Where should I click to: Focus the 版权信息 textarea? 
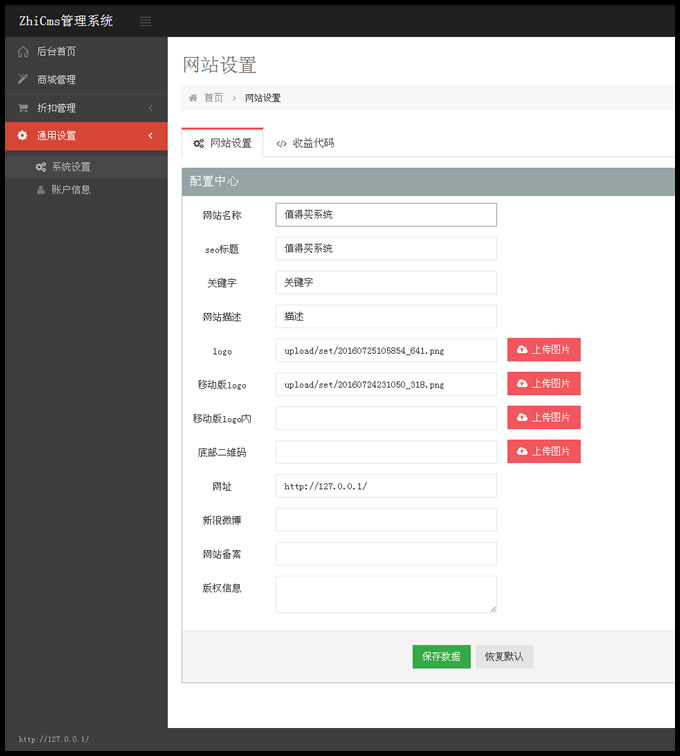click(x=386, y=594)
